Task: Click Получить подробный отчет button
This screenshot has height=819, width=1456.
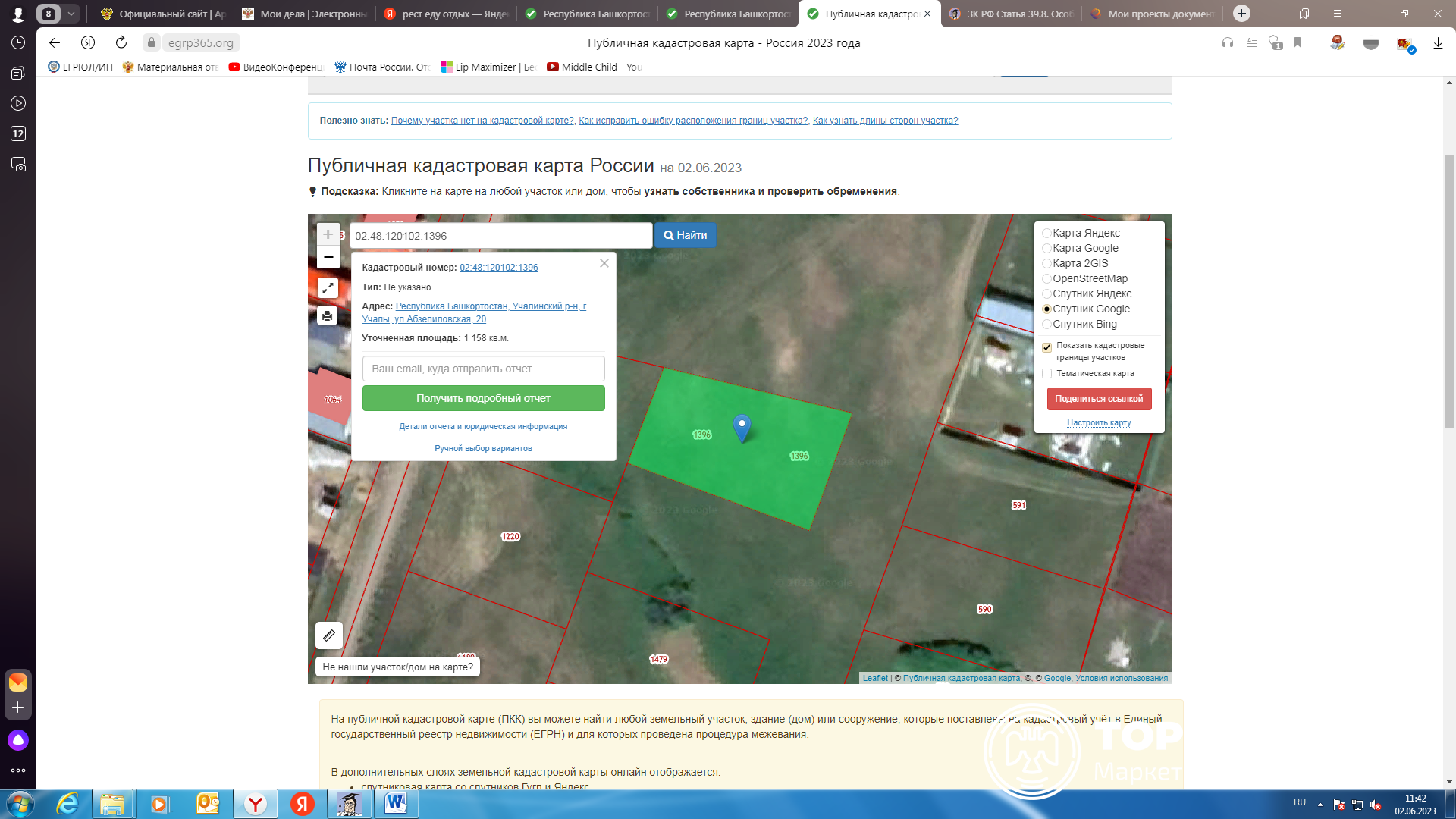Action: click(x=483, y=398)
